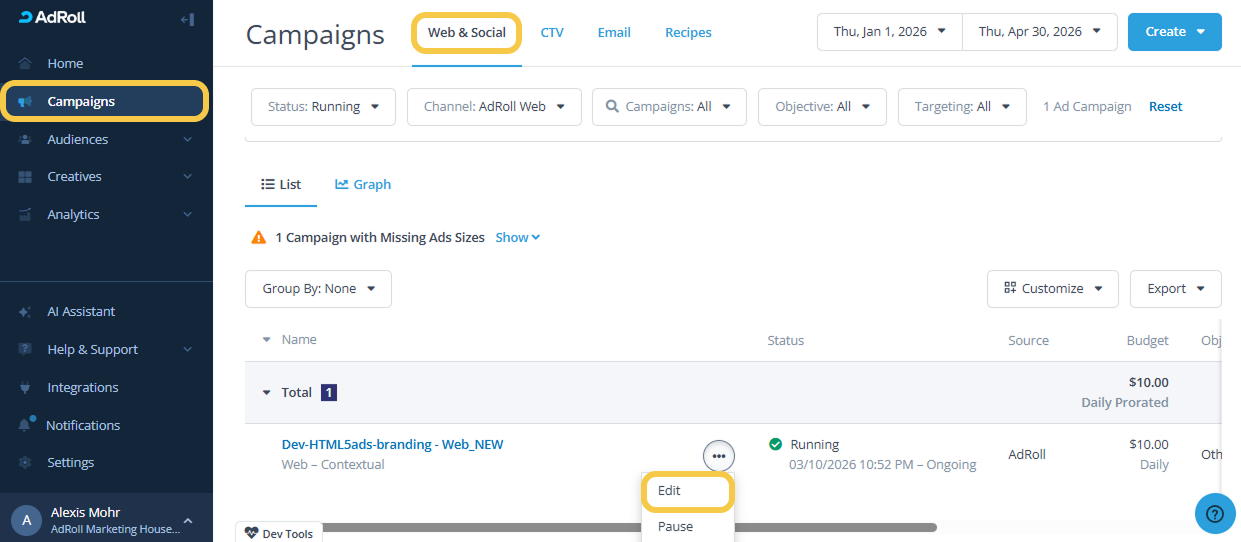The width and height of the screenshot is (1241, 542).
Task: Click the Integrations plug icon
Action: click(x=26, y=387)
